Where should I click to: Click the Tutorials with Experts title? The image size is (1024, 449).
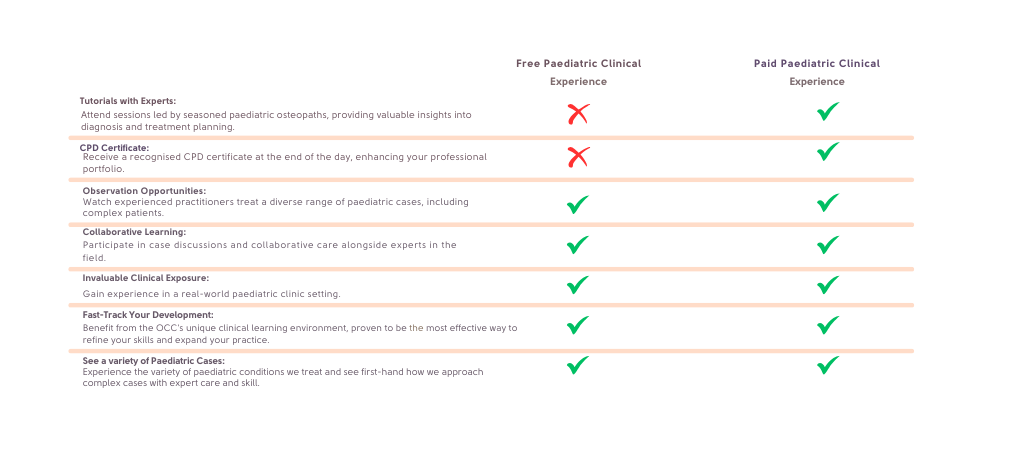click(128, 101)
